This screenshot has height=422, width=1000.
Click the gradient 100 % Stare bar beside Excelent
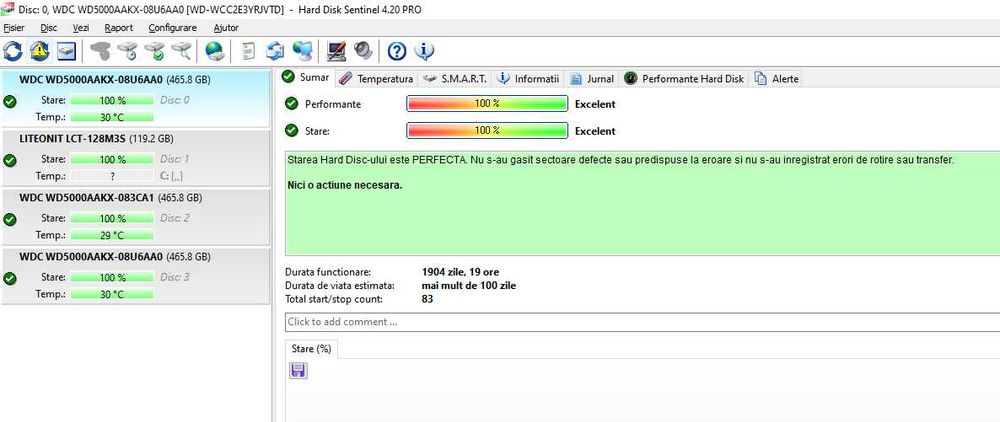(x=487, y=130)
